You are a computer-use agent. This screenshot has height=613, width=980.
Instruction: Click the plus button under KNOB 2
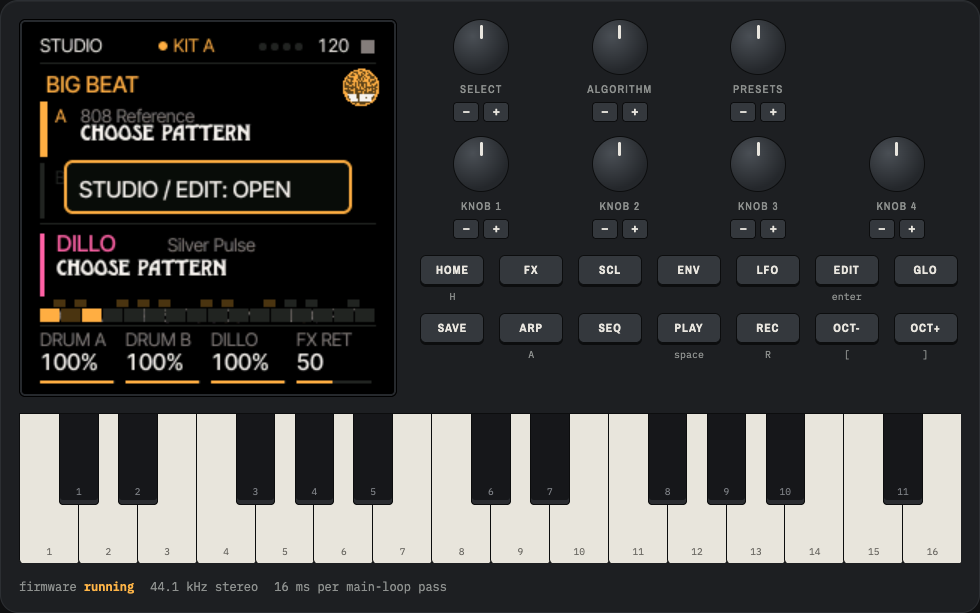[x=634, y=229]
